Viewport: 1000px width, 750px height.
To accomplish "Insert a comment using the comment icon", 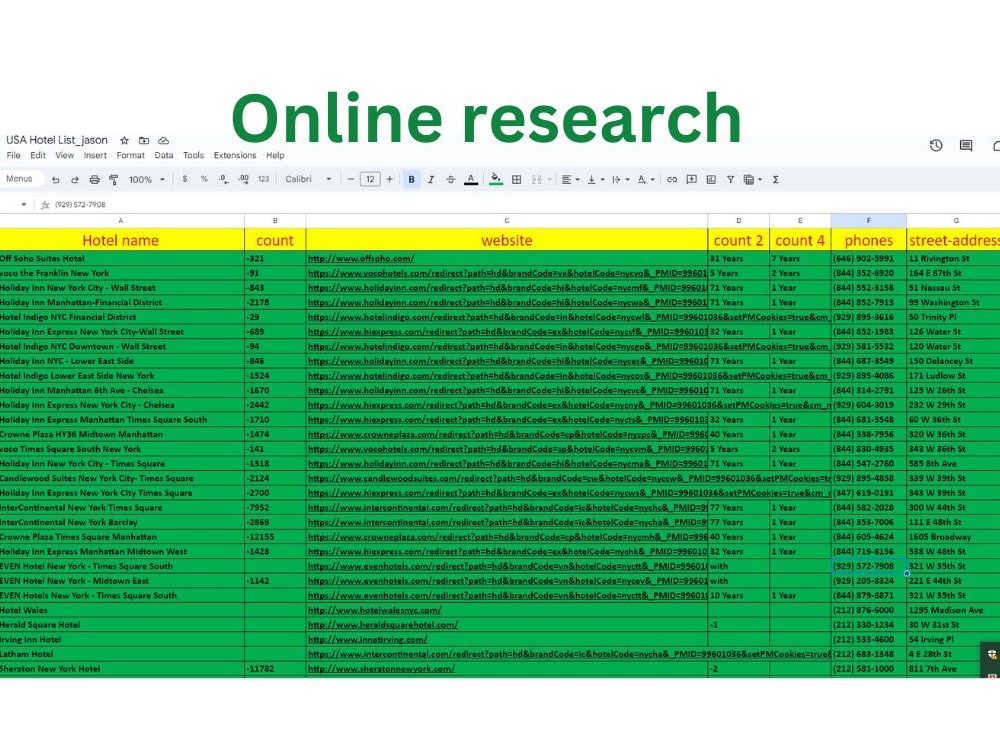I will 691,179.
